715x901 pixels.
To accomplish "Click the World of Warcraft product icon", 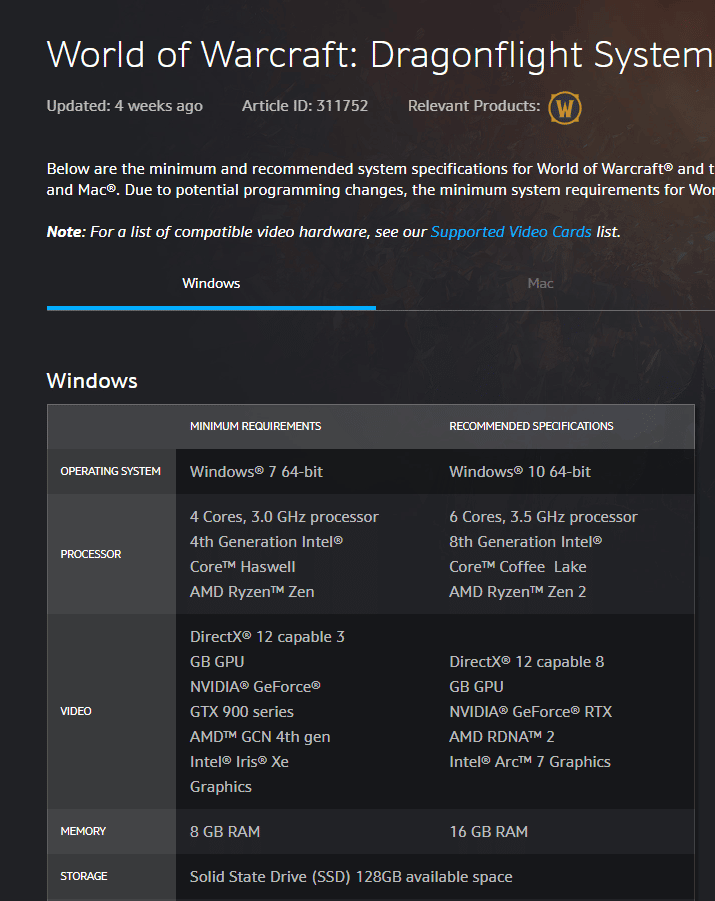I will [566, 105].
